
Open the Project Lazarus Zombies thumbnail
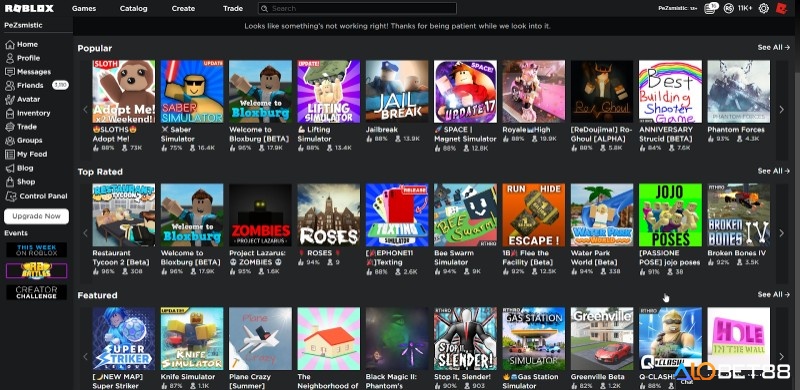[260, 215]
